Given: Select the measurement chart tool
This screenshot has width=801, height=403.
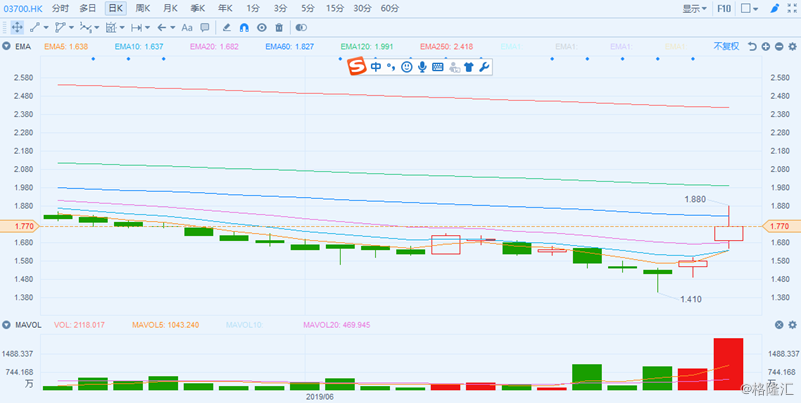Looking at the screenshot, I should point(111,27).
